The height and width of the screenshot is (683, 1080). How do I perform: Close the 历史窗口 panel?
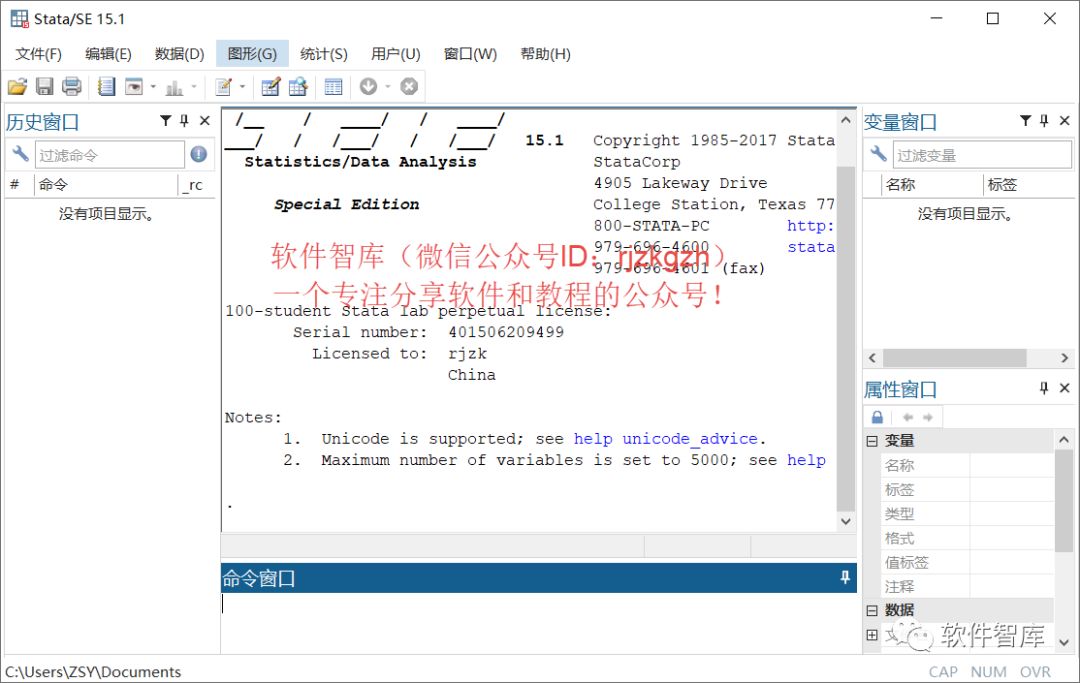click(x=205, y=120)
